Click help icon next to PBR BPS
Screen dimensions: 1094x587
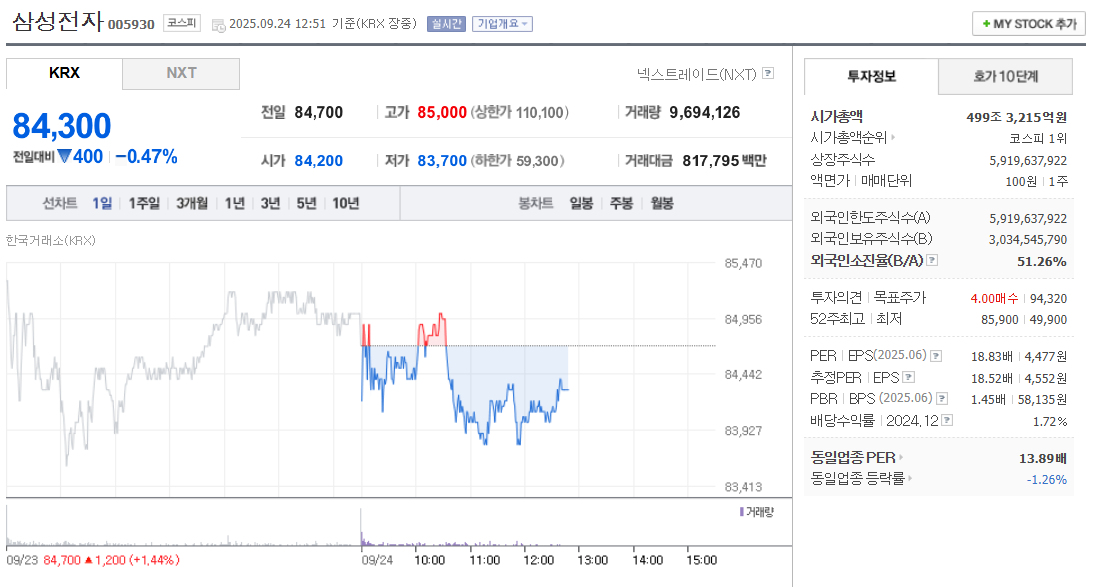pyautogui.click(x=942, y=399)
